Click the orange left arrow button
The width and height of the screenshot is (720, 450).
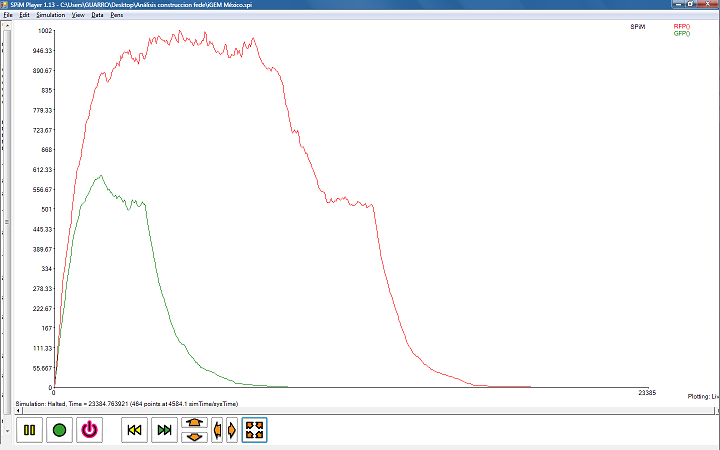click(x=218, y=430)
